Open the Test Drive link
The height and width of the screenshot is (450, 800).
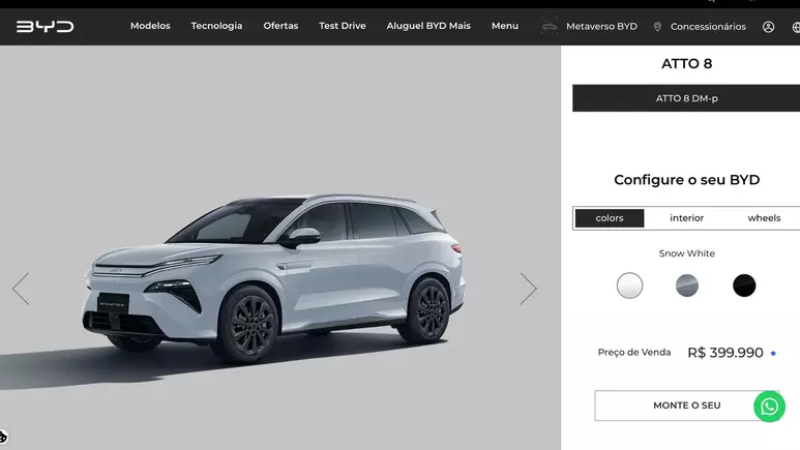(x=342, y=26)
